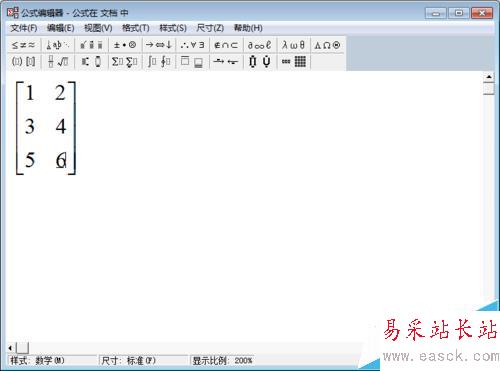Open the 视图(V) menu

(x=98, y=28)
